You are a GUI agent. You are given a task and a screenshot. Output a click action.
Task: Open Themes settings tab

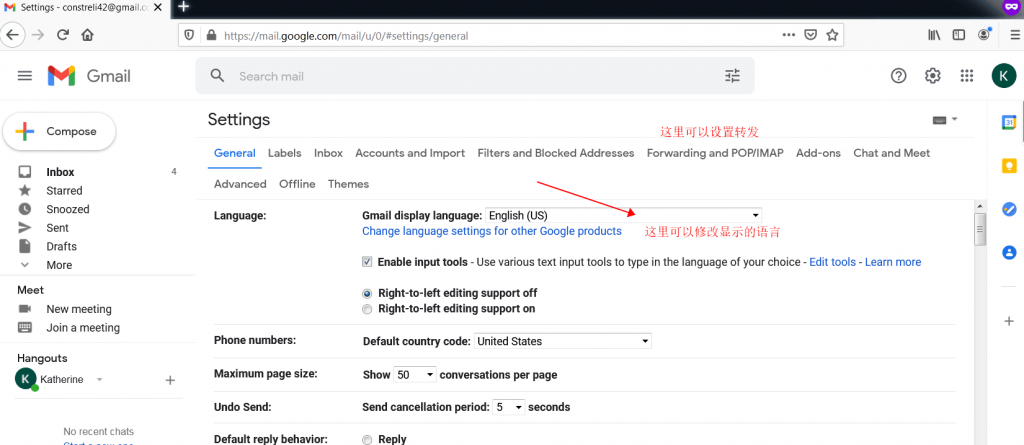(x=348, y=184)
